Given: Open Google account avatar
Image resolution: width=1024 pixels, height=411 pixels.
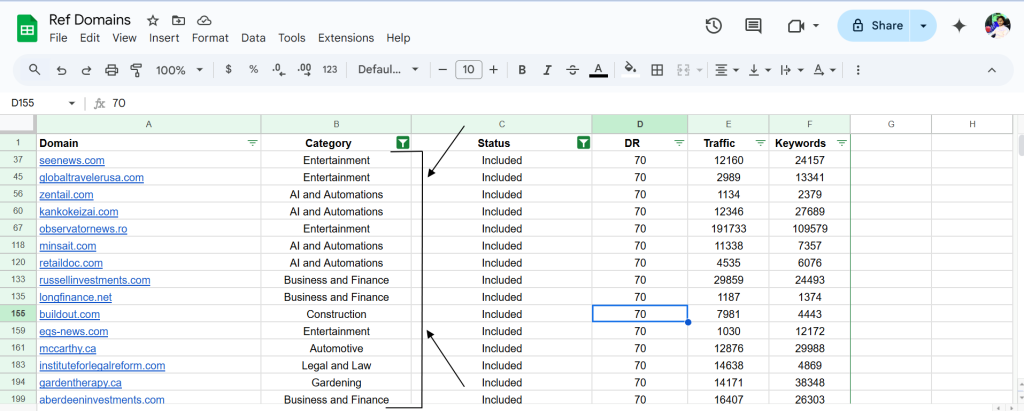Looking at the screenshot, I should [x=997, y=25].
